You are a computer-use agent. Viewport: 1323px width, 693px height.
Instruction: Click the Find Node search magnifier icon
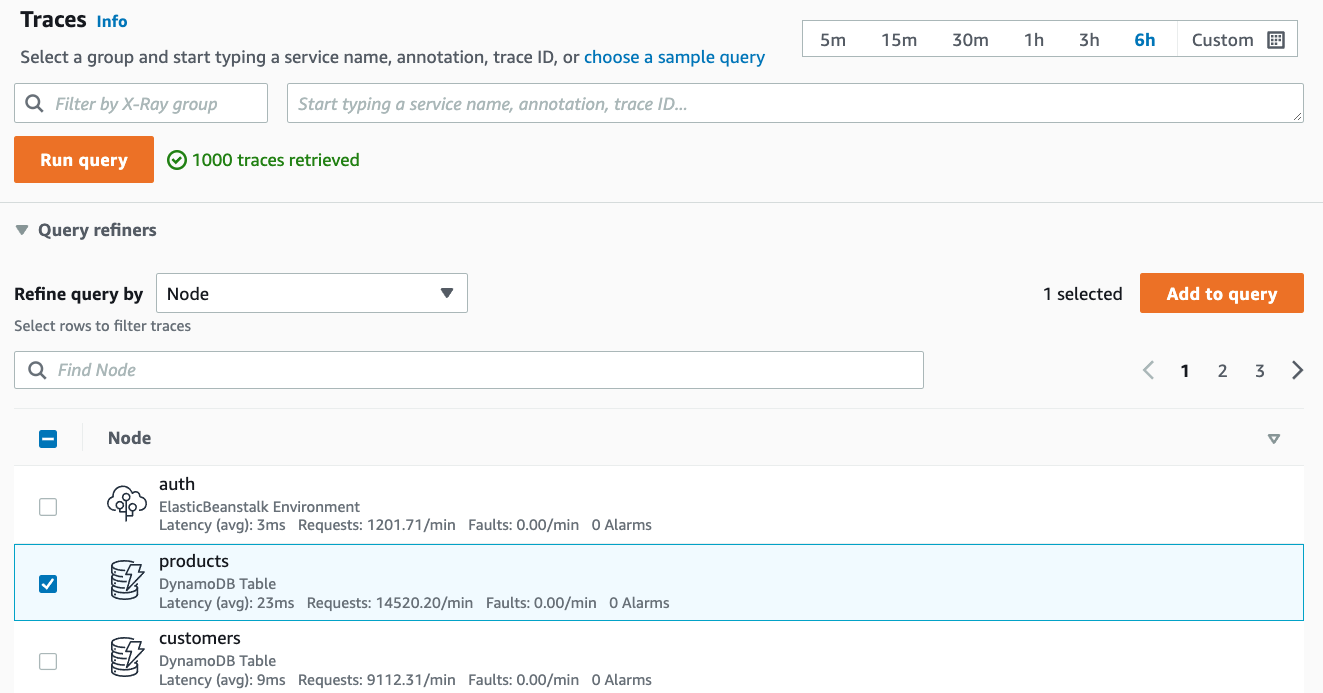pyautogui.click(x=37, y=370)
